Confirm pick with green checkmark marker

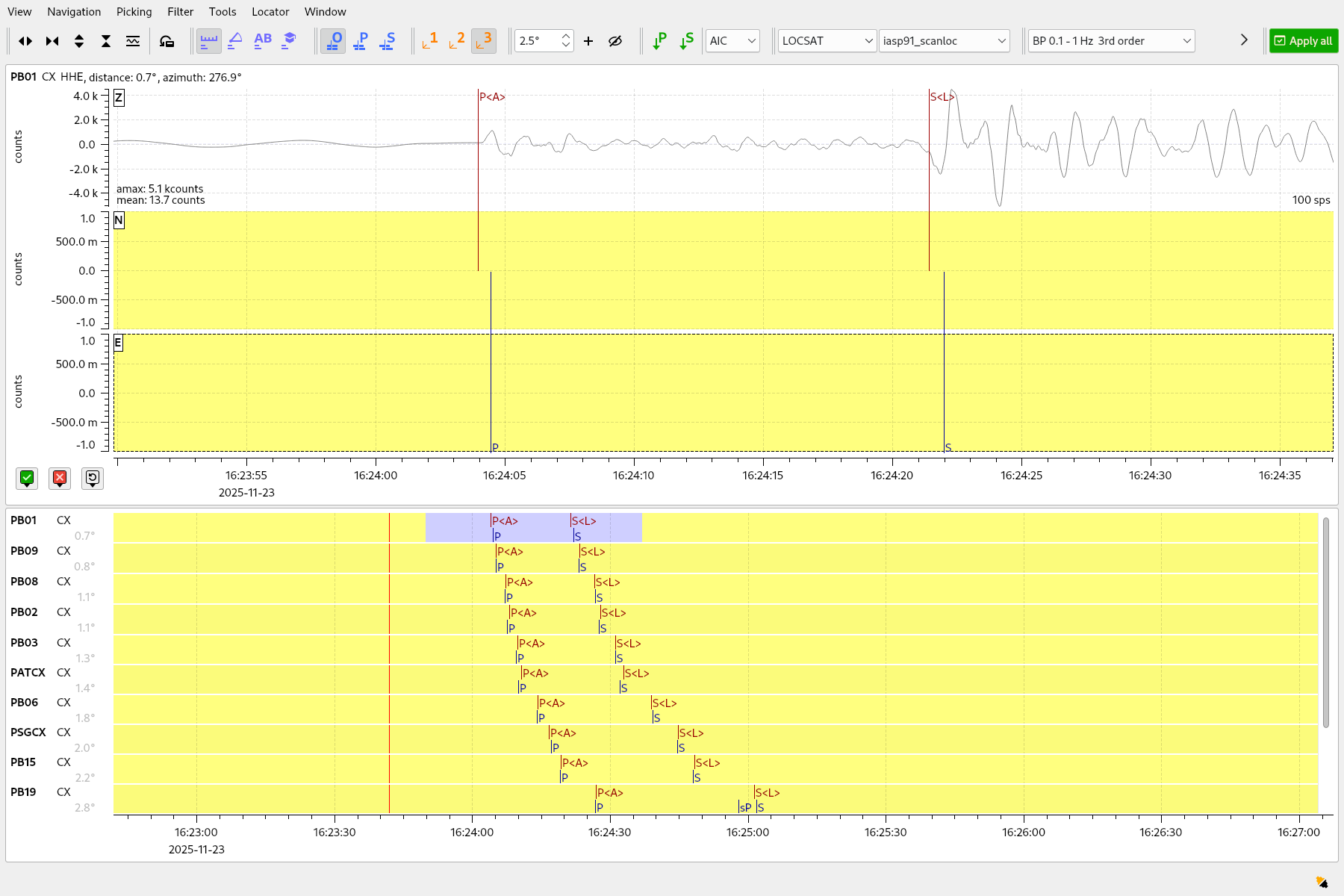pos(27,479)
